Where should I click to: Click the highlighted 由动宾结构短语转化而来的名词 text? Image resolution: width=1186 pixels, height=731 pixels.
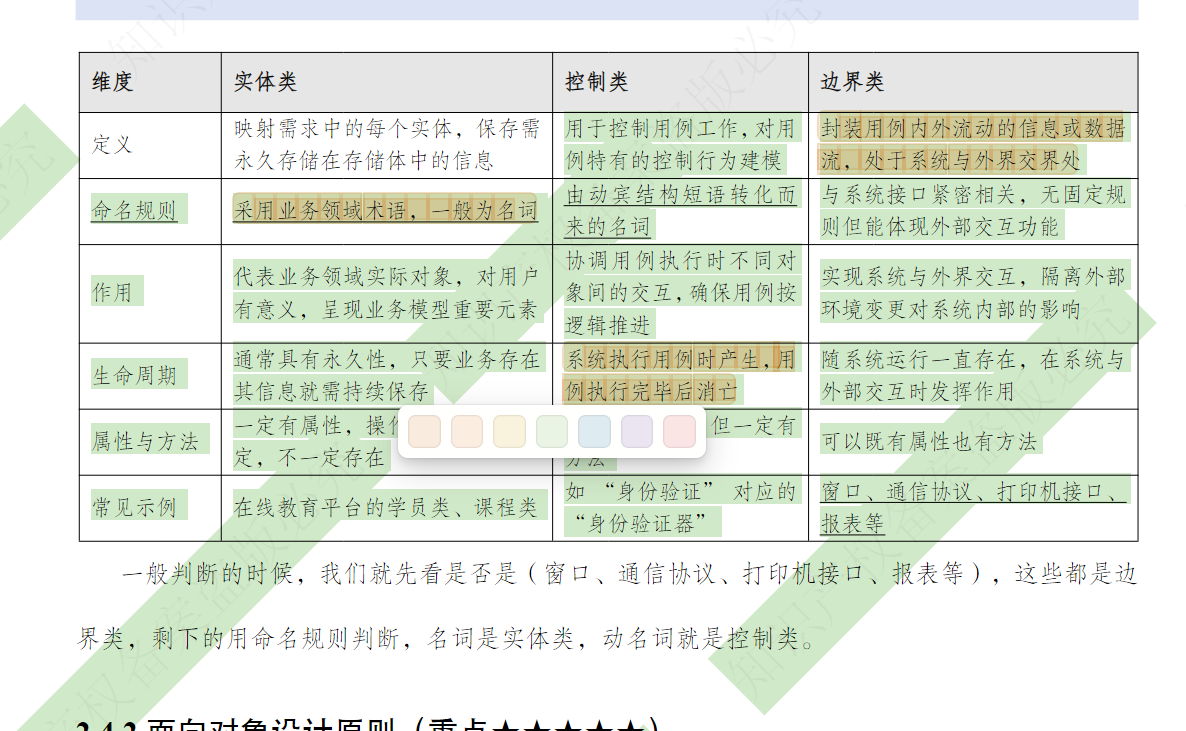680,210
